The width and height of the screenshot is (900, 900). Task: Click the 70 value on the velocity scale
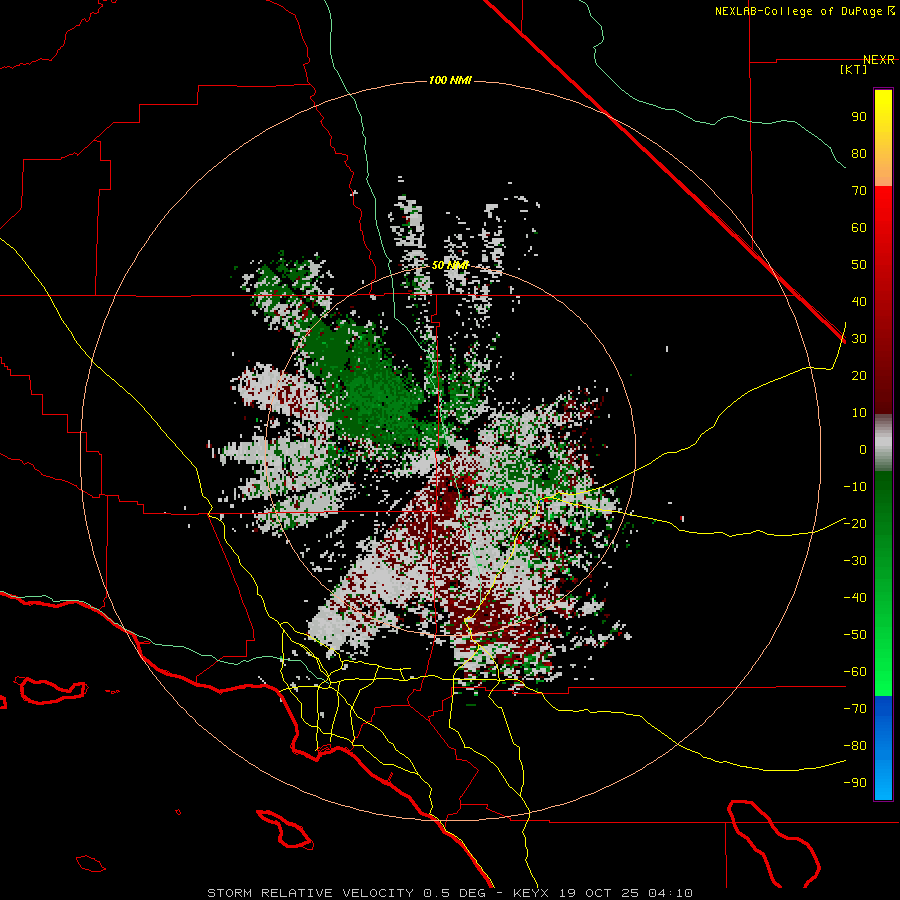[859, 191]
